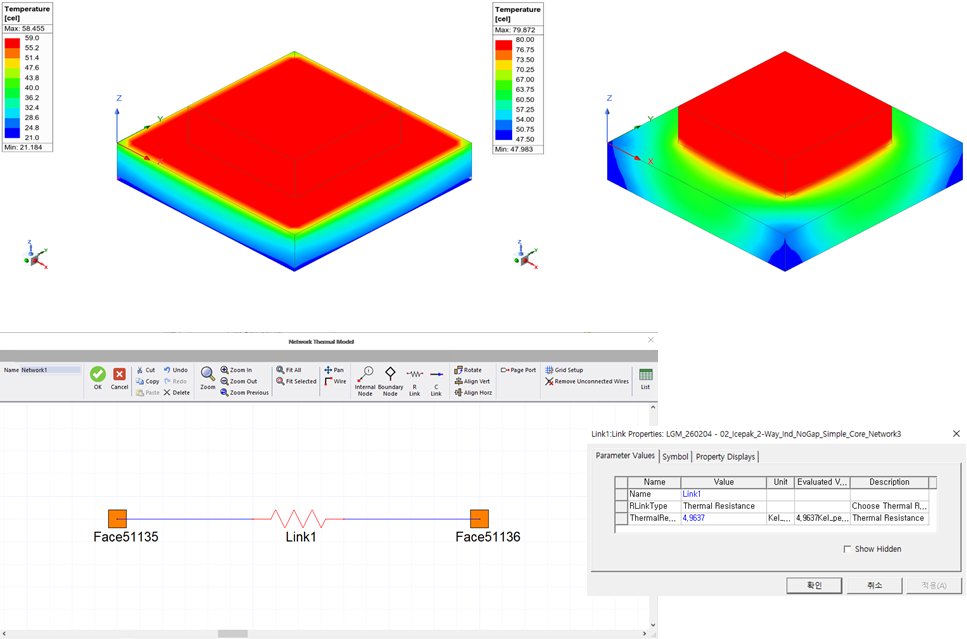Activate the Pan tool
Viewport: 967px width, 639px height.
point(334,370)
